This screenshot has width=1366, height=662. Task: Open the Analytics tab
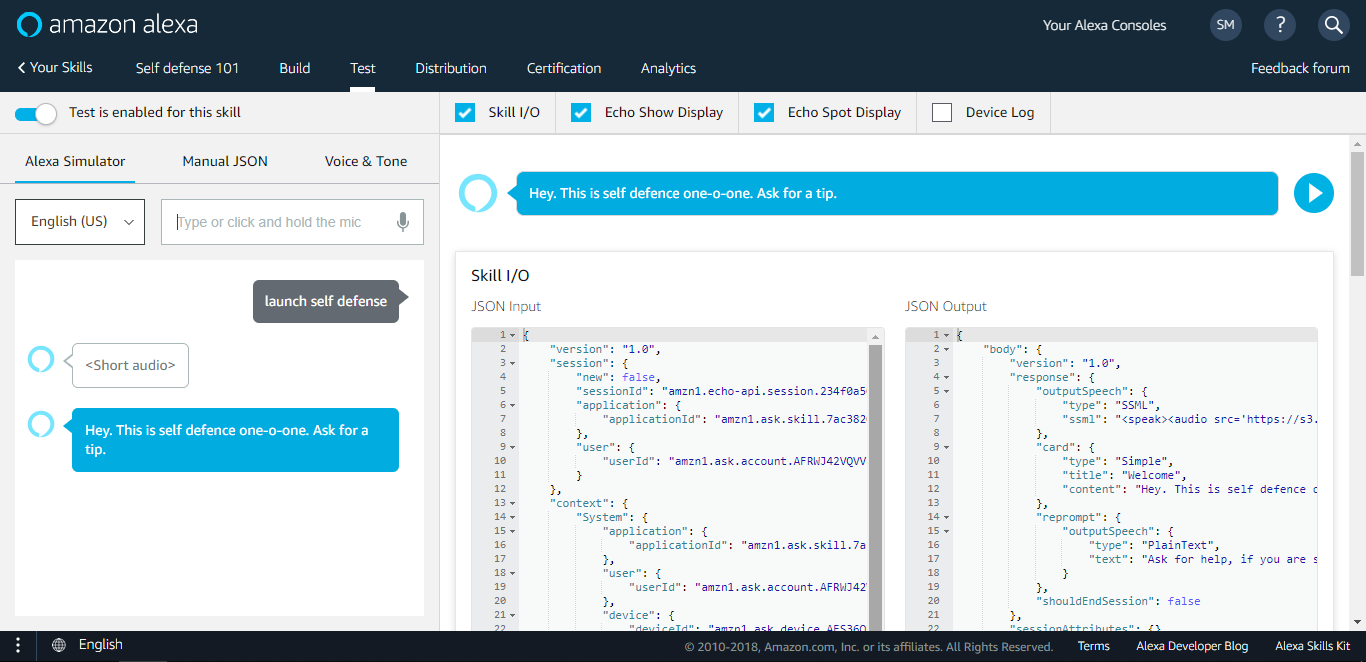point(668,68)
